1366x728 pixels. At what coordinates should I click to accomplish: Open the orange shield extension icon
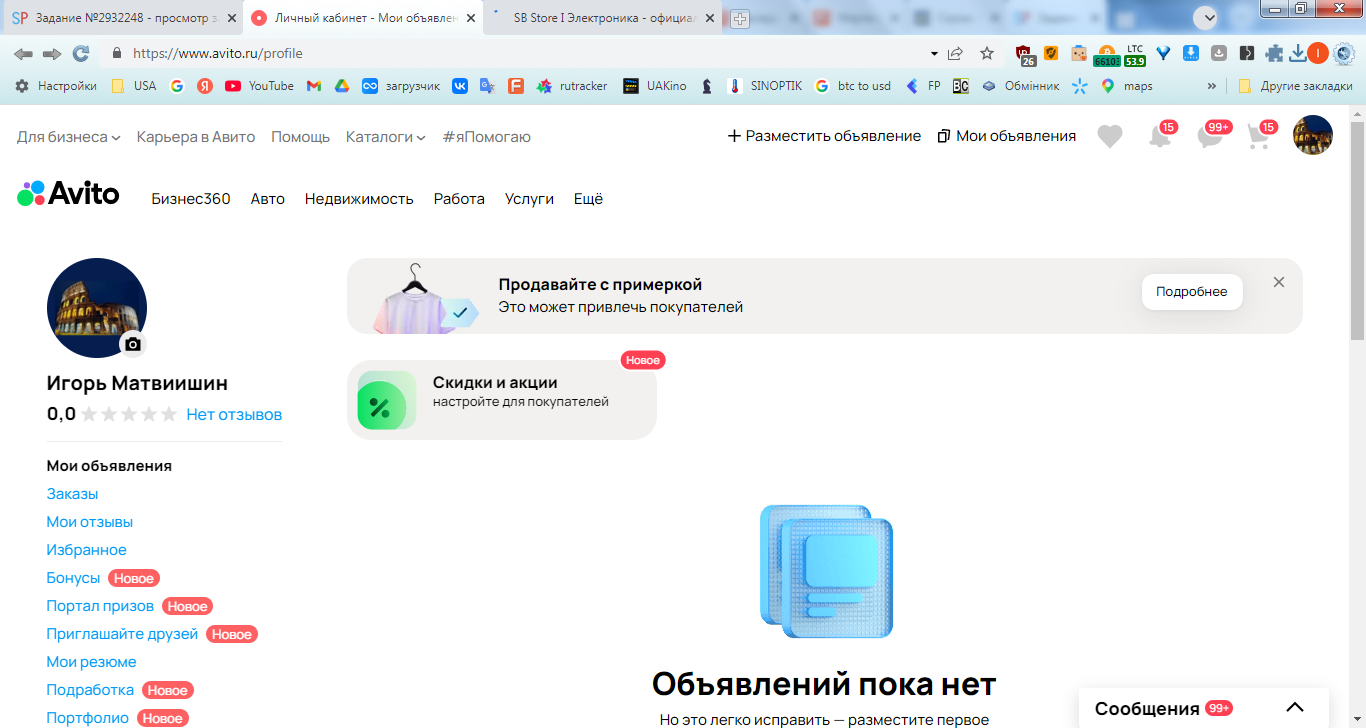1051,53
